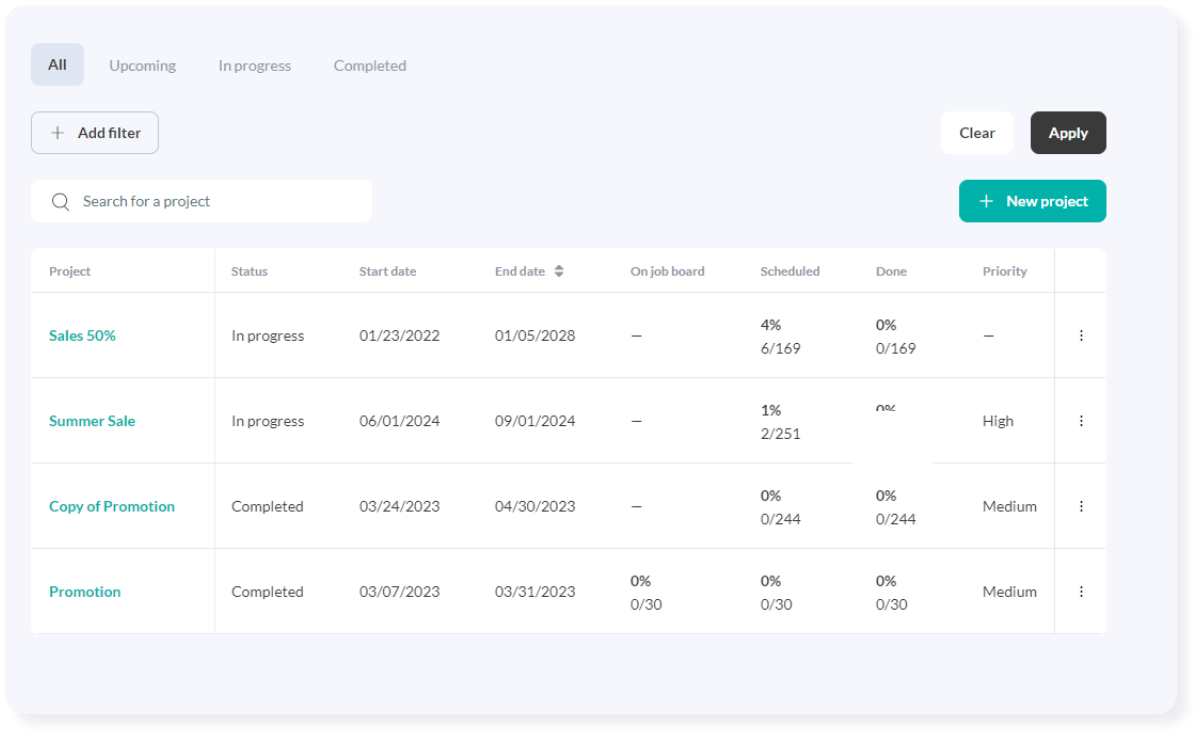1202x739 pixels.
Task: Click the Start date column header
Action: [x=388, y=271]
